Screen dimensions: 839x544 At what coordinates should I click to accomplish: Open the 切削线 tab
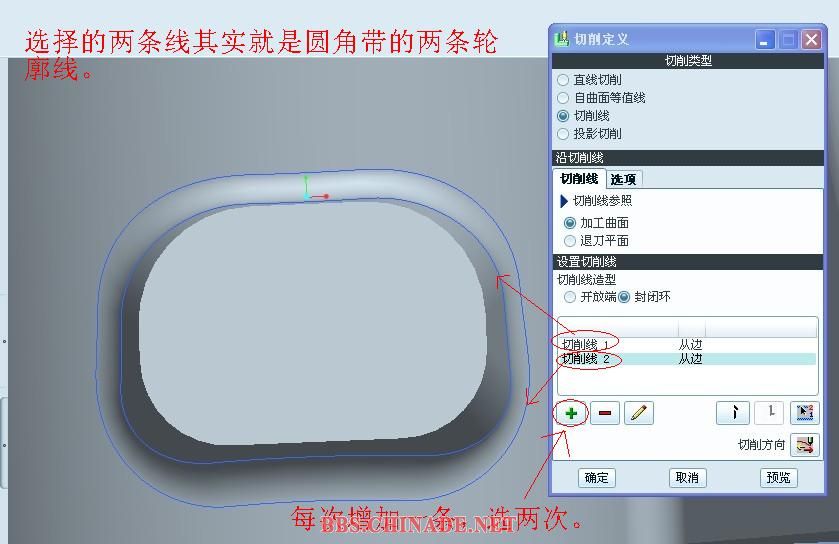click(x=579, y=179)
